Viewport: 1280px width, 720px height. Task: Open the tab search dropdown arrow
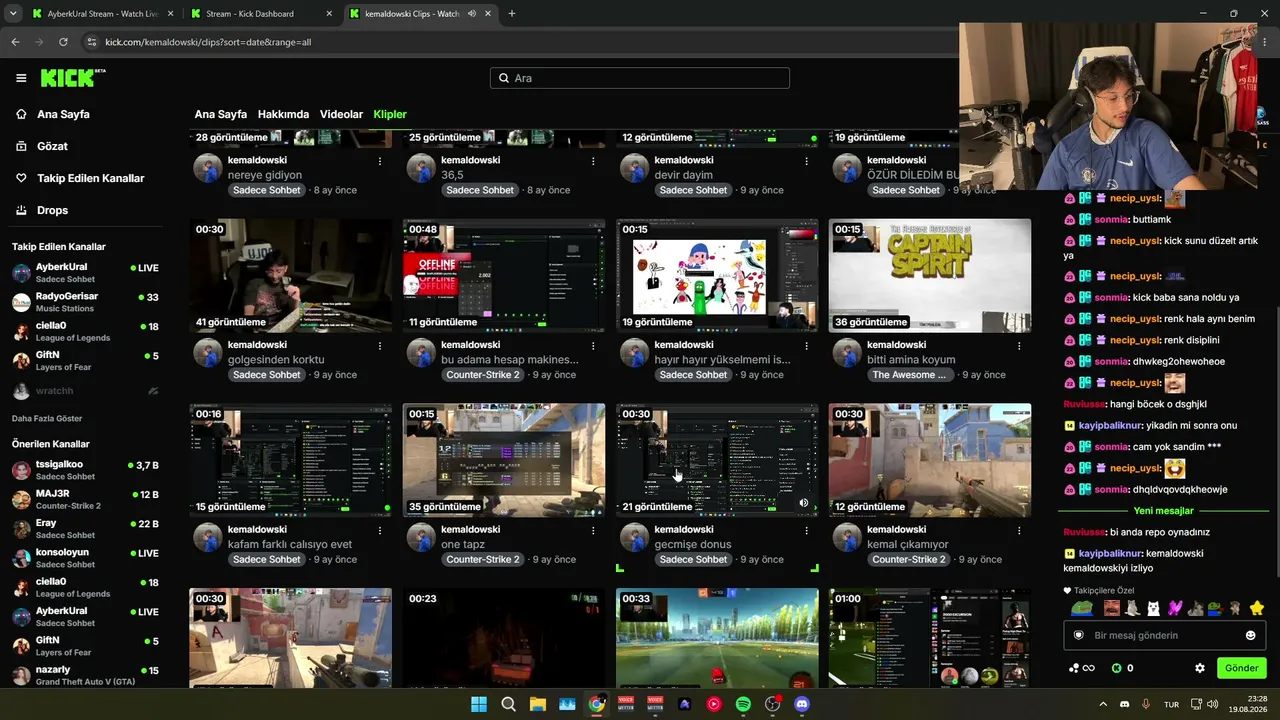tap(13, 14)
